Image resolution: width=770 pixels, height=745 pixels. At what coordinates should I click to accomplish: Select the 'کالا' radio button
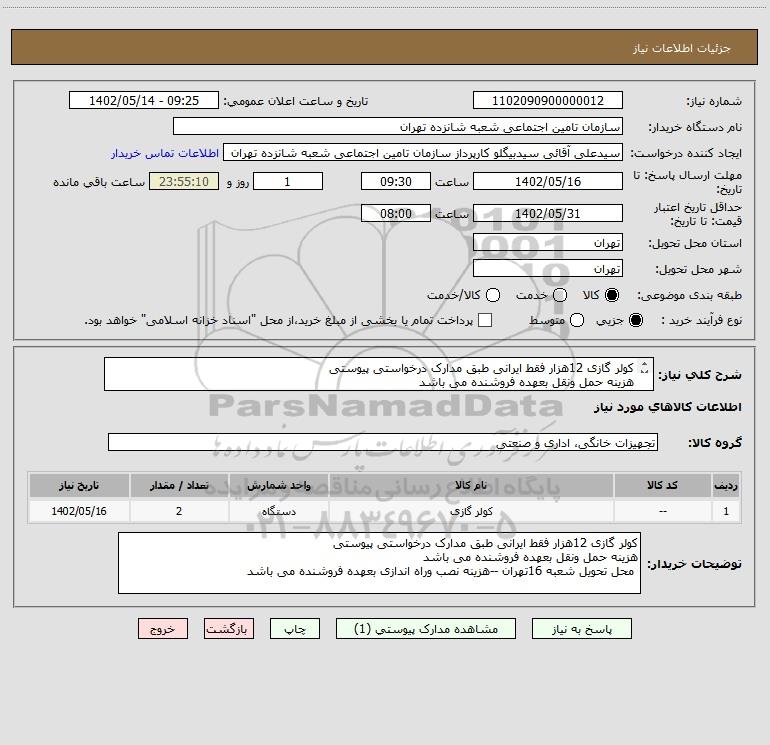tap(612, 295)
